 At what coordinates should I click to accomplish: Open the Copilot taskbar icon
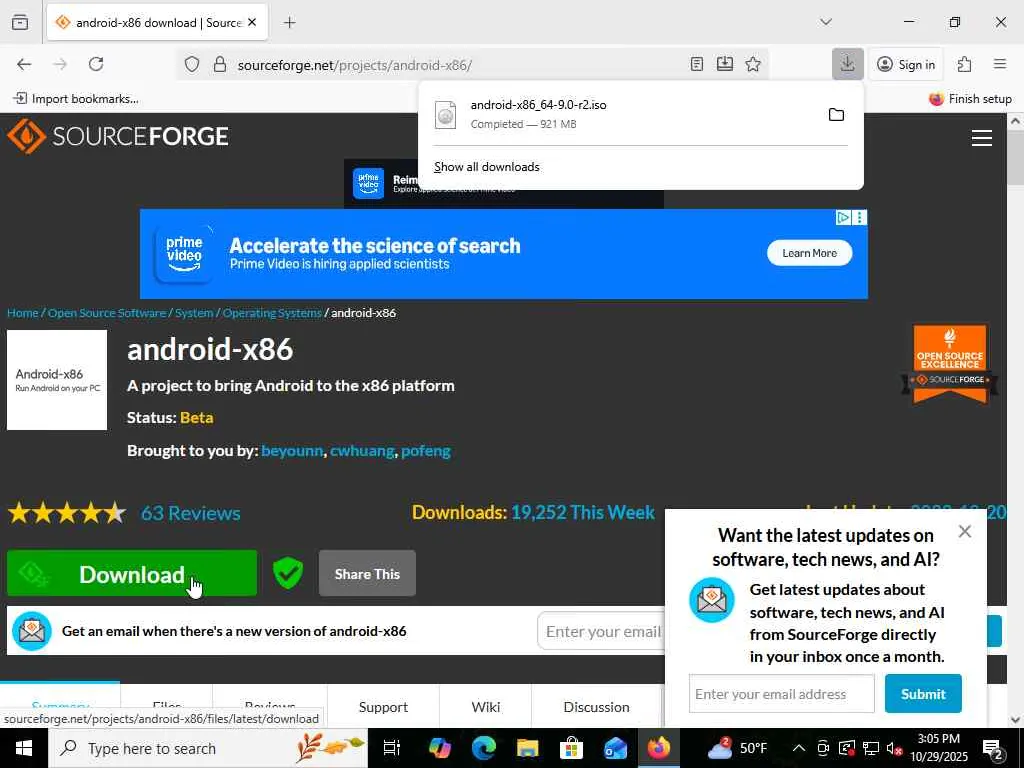tap(440, 748)
